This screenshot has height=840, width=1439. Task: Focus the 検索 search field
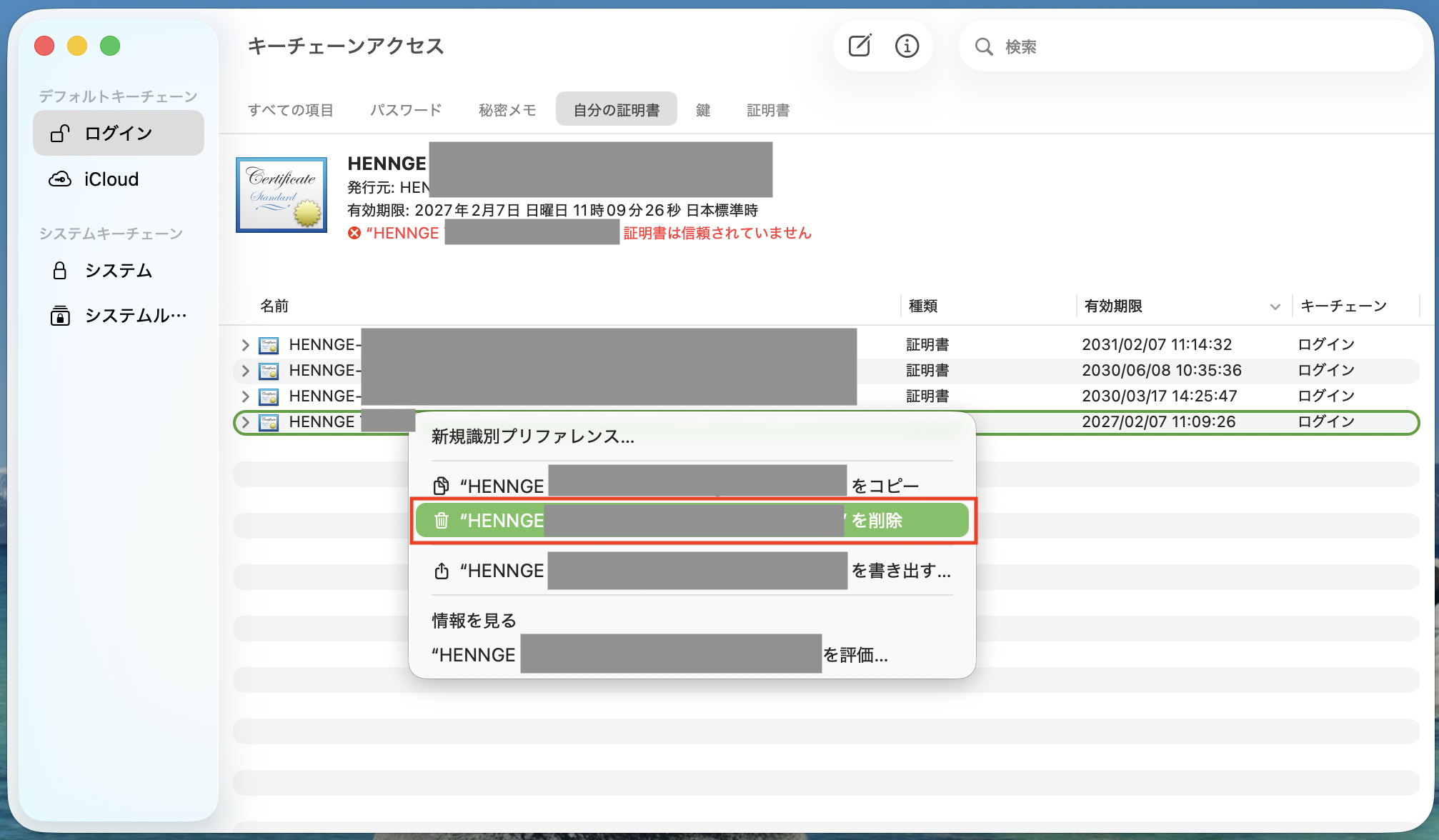pyautogui.click(x=1190, y=46)
